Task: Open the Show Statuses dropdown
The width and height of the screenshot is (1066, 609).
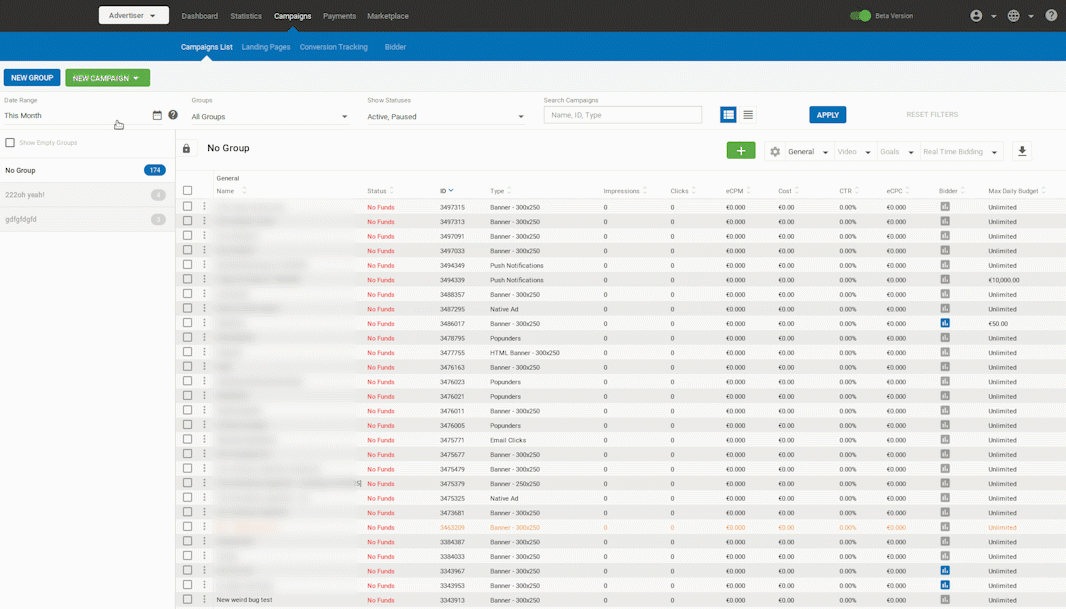Action: 446,117
